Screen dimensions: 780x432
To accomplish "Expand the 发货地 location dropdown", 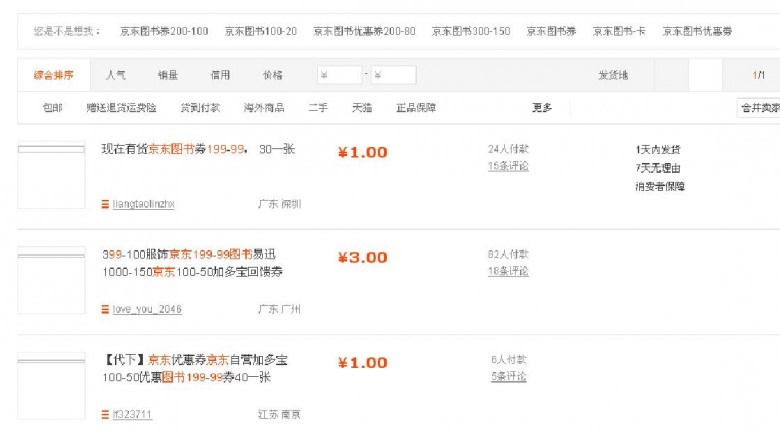I will [613, 75].
